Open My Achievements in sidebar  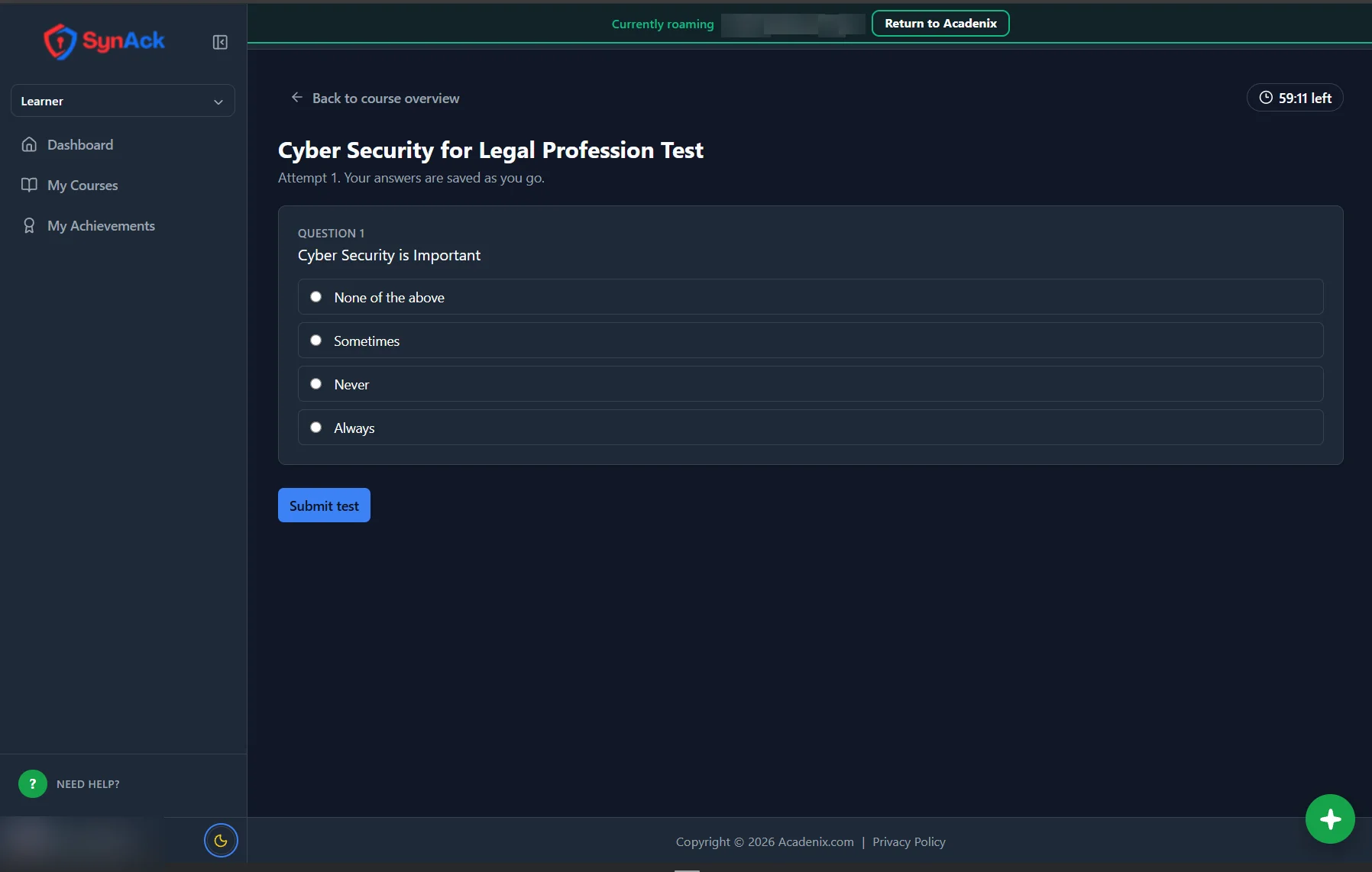tap(101, 225)
